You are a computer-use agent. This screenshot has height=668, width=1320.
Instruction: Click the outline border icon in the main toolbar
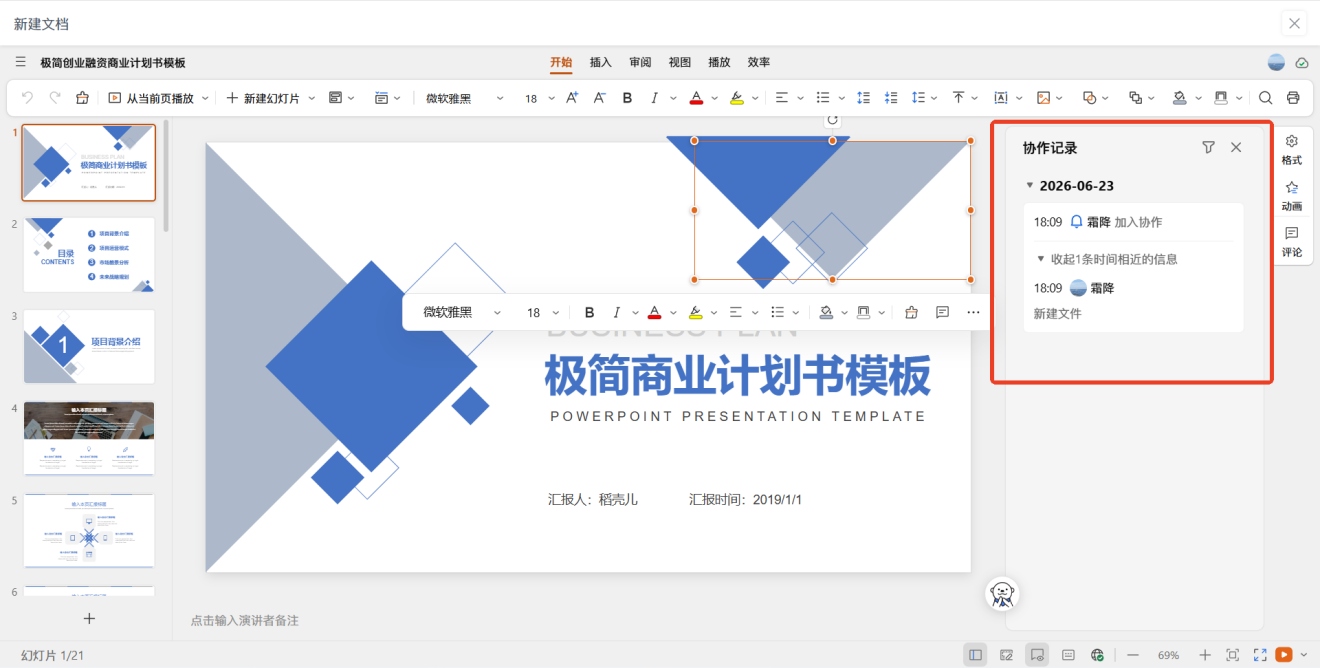1221,98
